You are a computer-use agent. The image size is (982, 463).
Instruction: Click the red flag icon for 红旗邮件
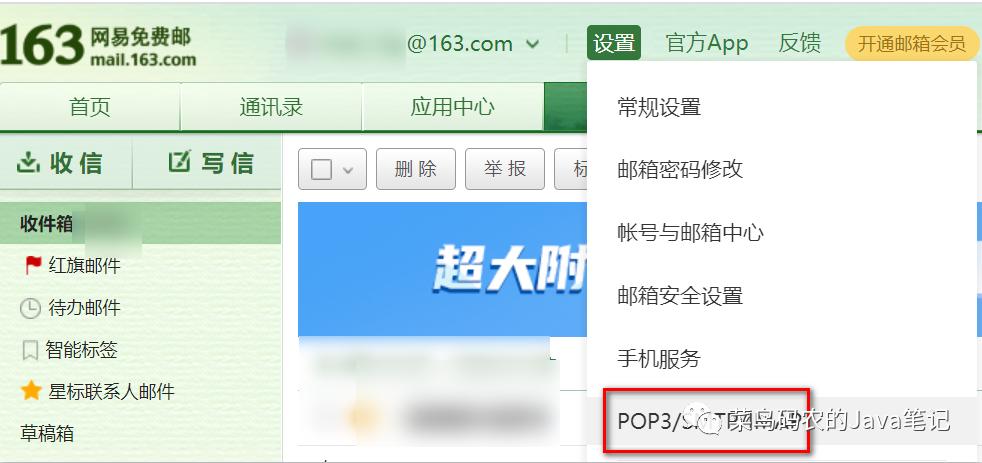click(33, 266)
